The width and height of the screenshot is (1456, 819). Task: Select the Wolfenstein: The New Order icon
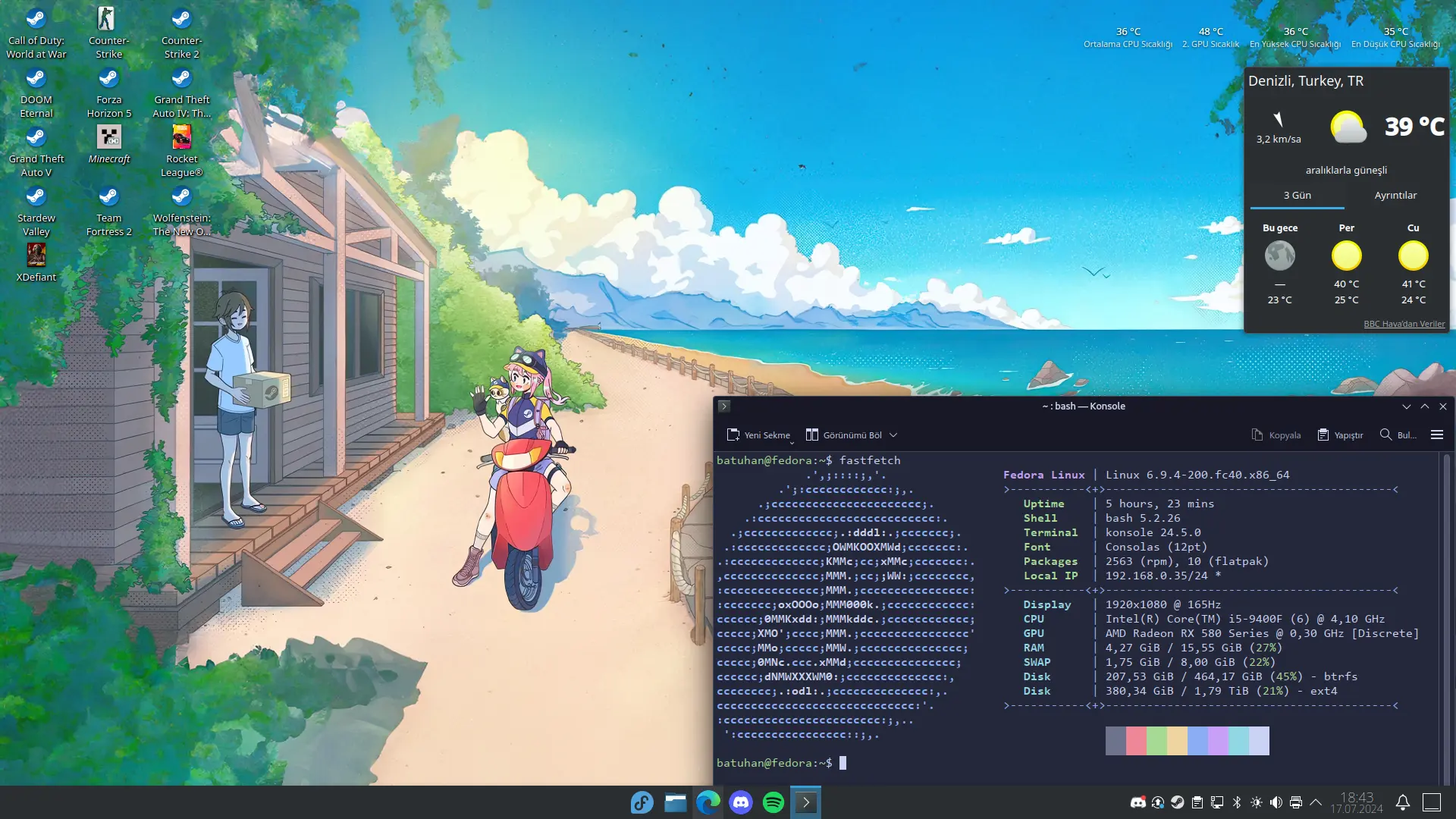point(182,211)
